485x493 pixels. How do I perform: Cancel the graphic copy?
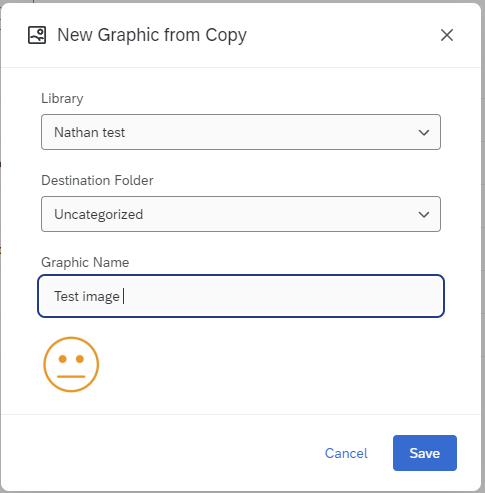346,453
